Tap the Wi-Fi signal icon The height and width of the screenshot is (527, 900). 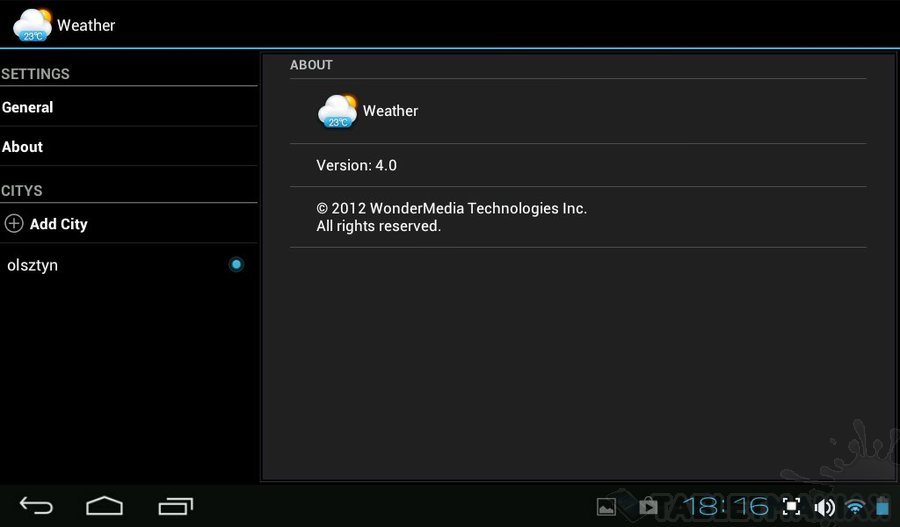[855, 507]
